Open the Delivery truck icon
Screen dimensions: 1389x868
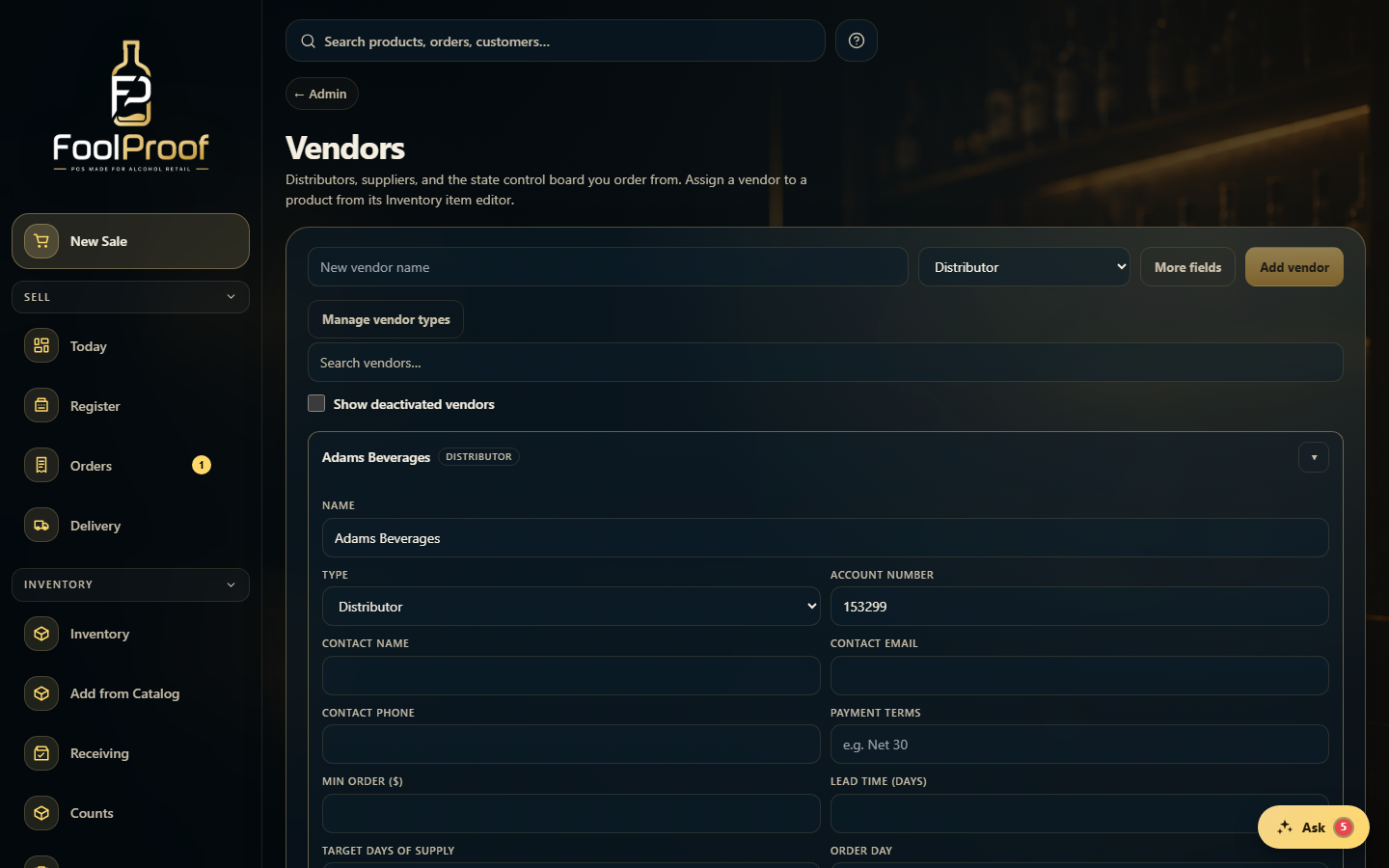coord(41,525)
